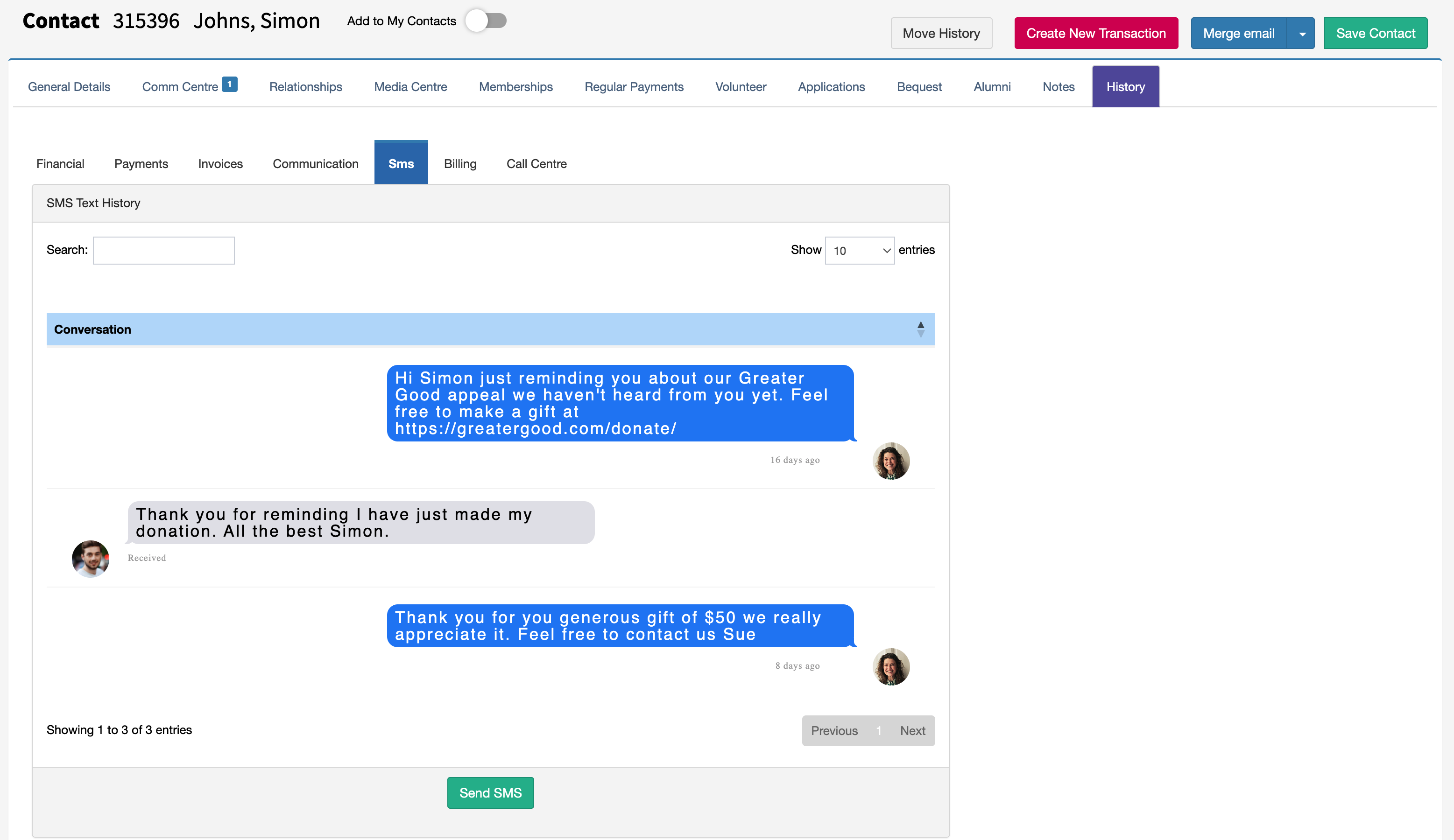Screen dimensions: 1454x840
Task: Click Create New Transaction button
Action: (x=1096, y=34)
